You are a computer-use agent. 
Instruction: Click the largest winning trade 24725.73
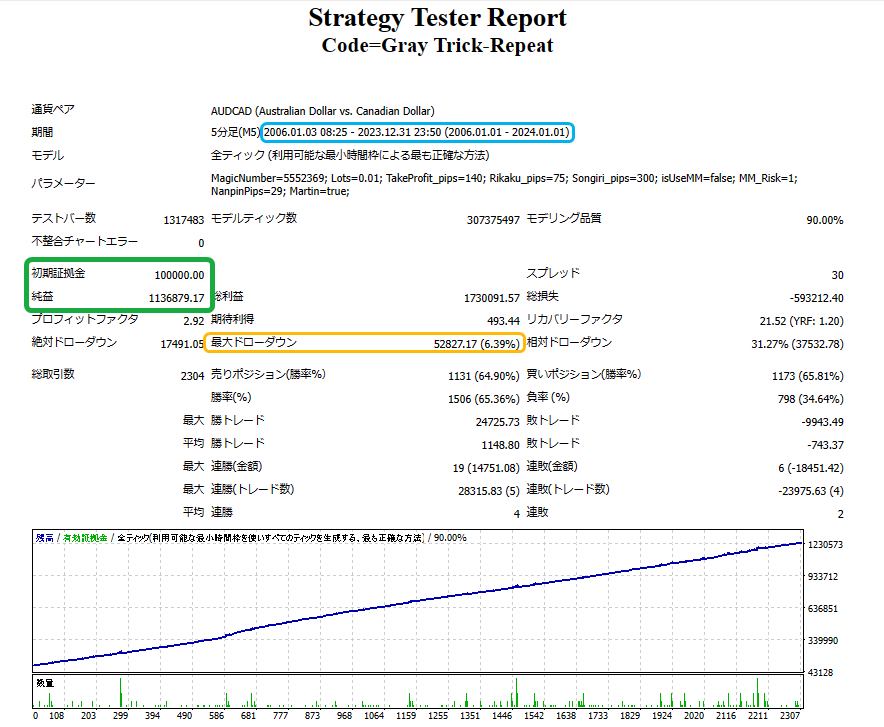click(x=497, y=422)
